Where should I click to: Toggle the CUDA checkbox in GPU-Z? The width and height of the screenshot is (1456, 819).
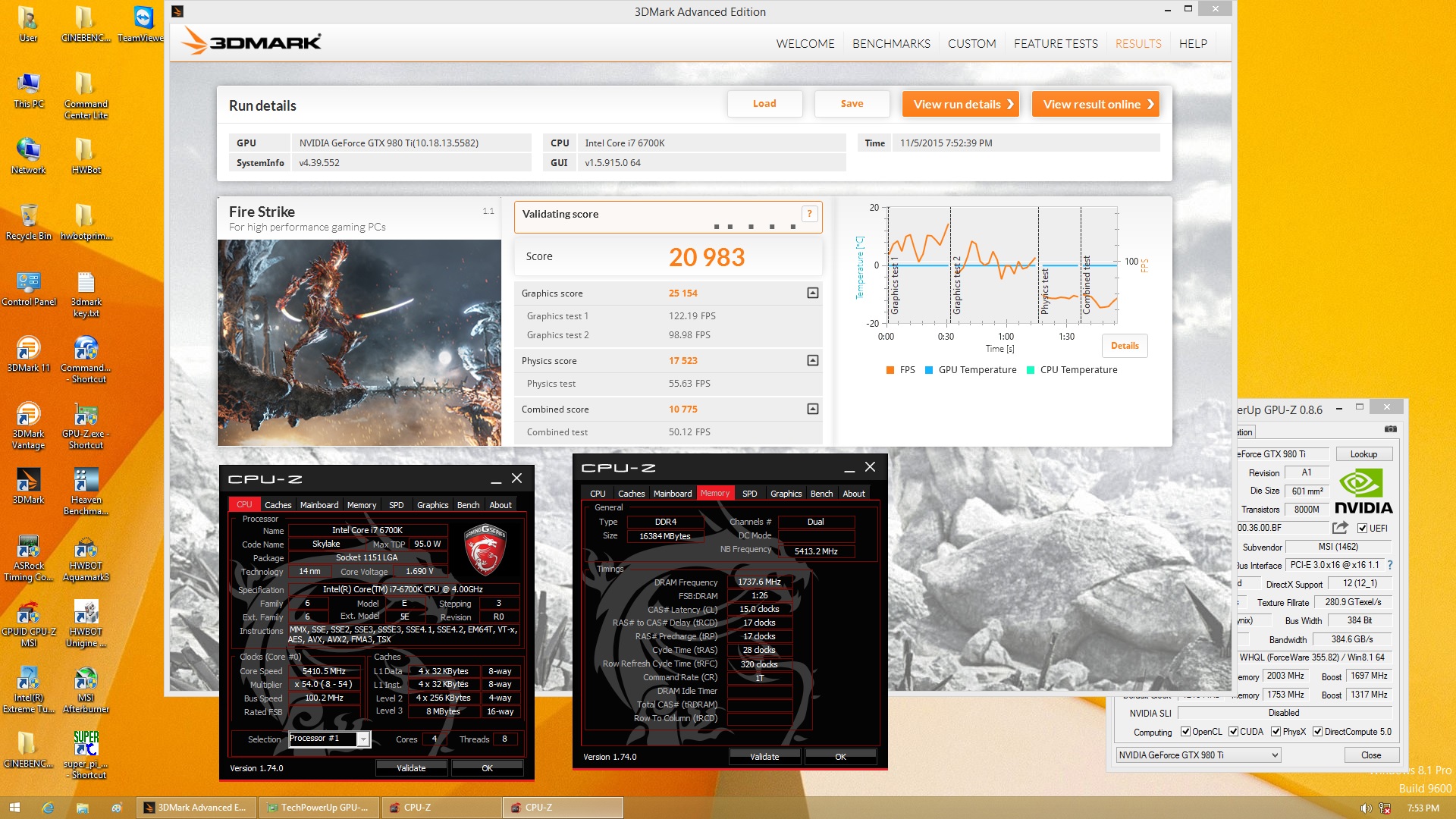[x=1233, y=732]
